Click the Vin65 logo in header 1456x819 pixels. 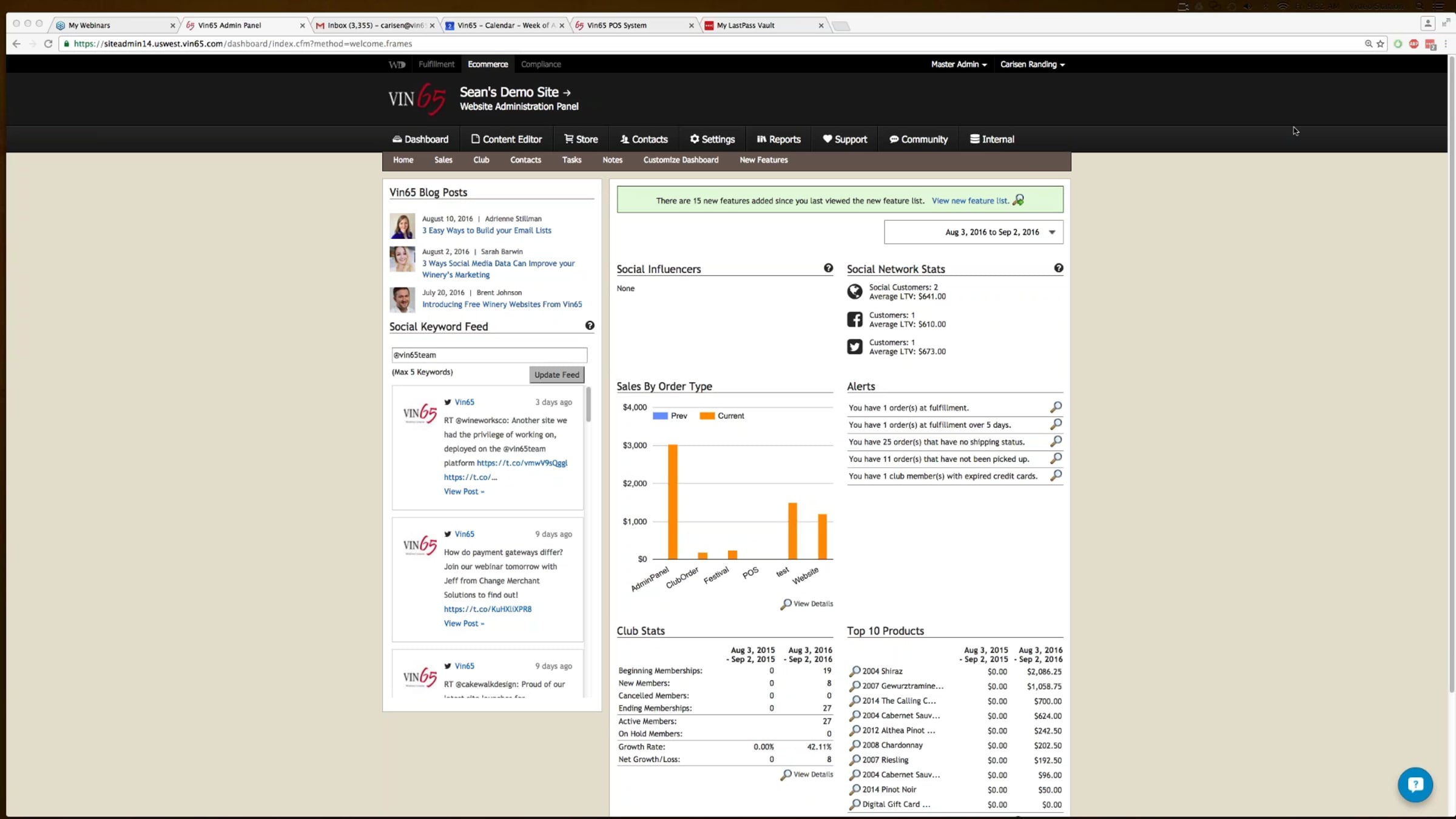(x=417, y=99)
